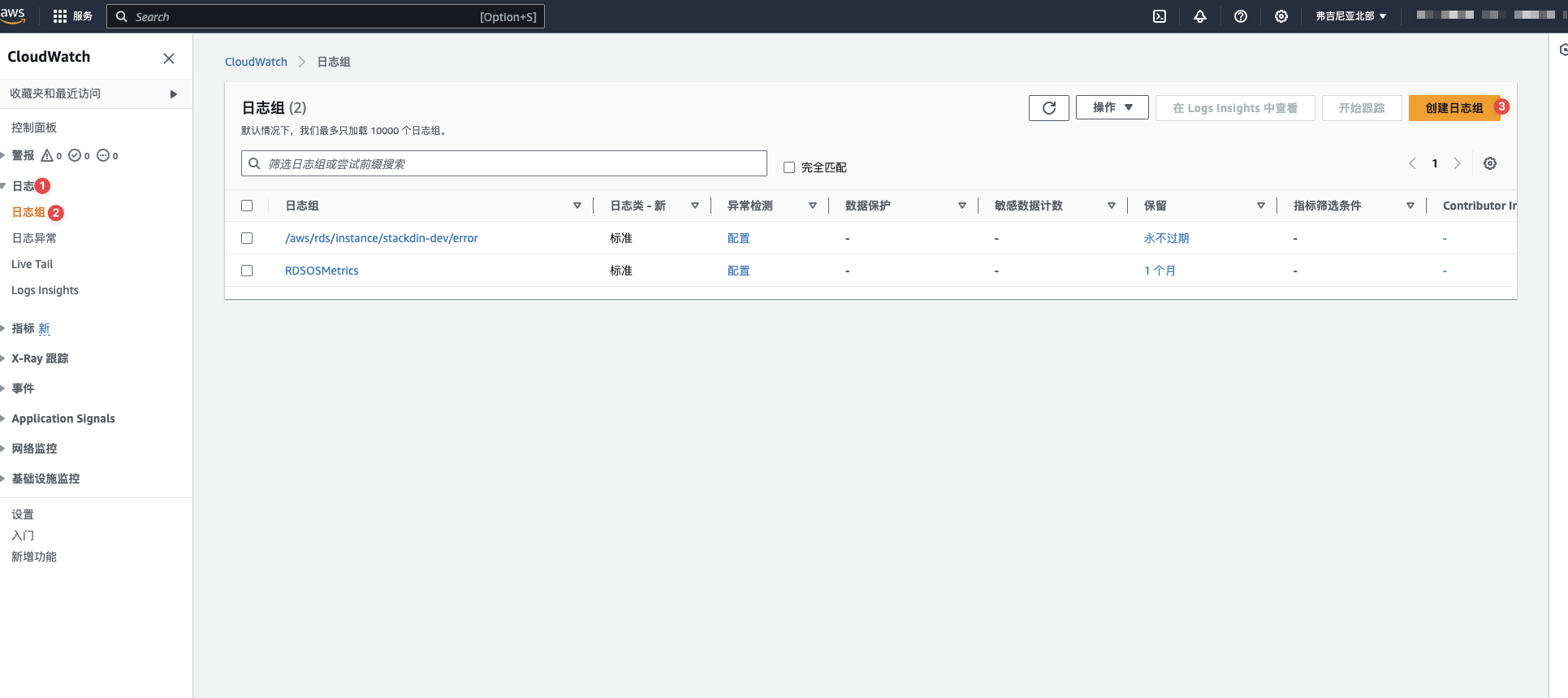Open table preferences gear icon
The height and width of the screenshot is (698, 1568).
coord(1490,163)
